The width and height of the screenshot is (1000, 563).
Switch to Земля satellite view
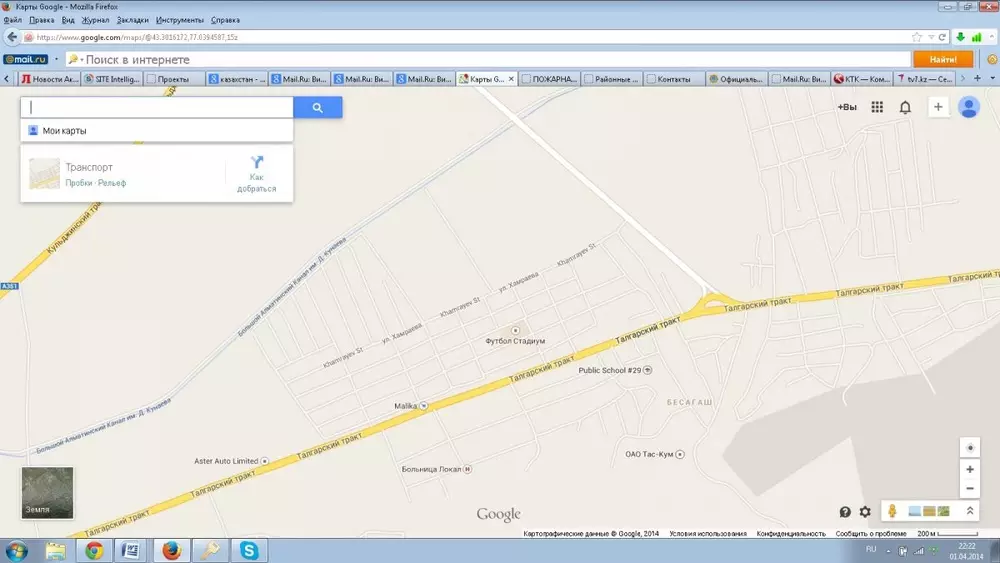[47, 493]
